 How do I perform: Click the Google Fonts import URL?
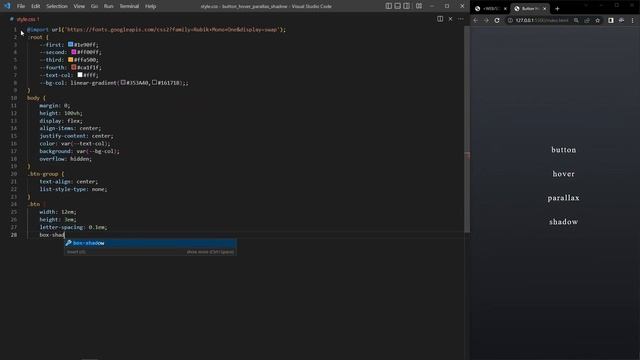(172, 29)
